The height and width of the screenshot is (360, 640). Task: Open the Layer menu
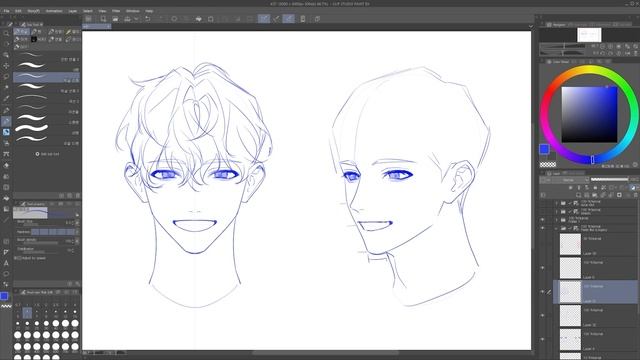pos(73,11)
